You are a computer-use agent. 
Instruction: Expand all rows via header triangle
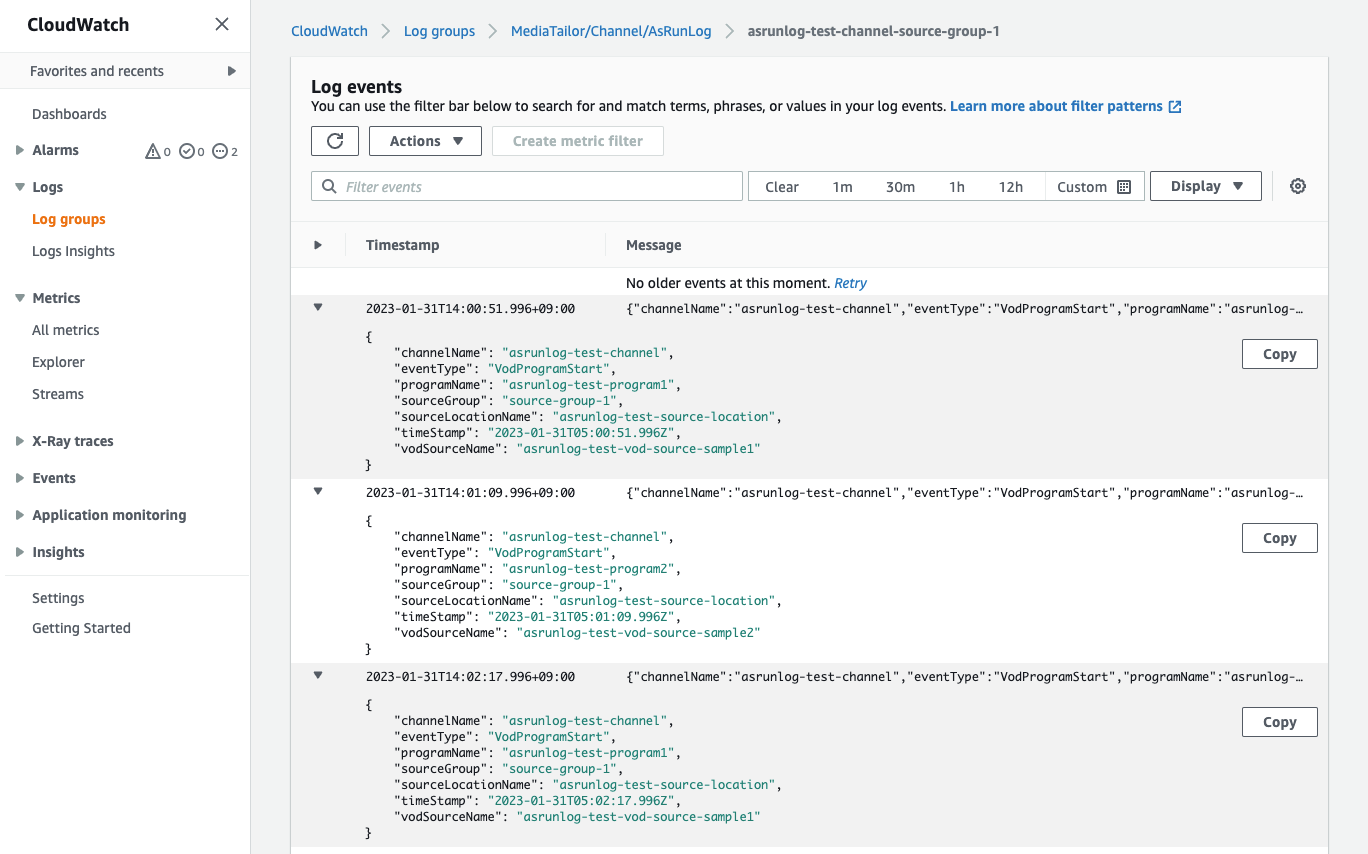pyautogui.click(x=318, y=245)
